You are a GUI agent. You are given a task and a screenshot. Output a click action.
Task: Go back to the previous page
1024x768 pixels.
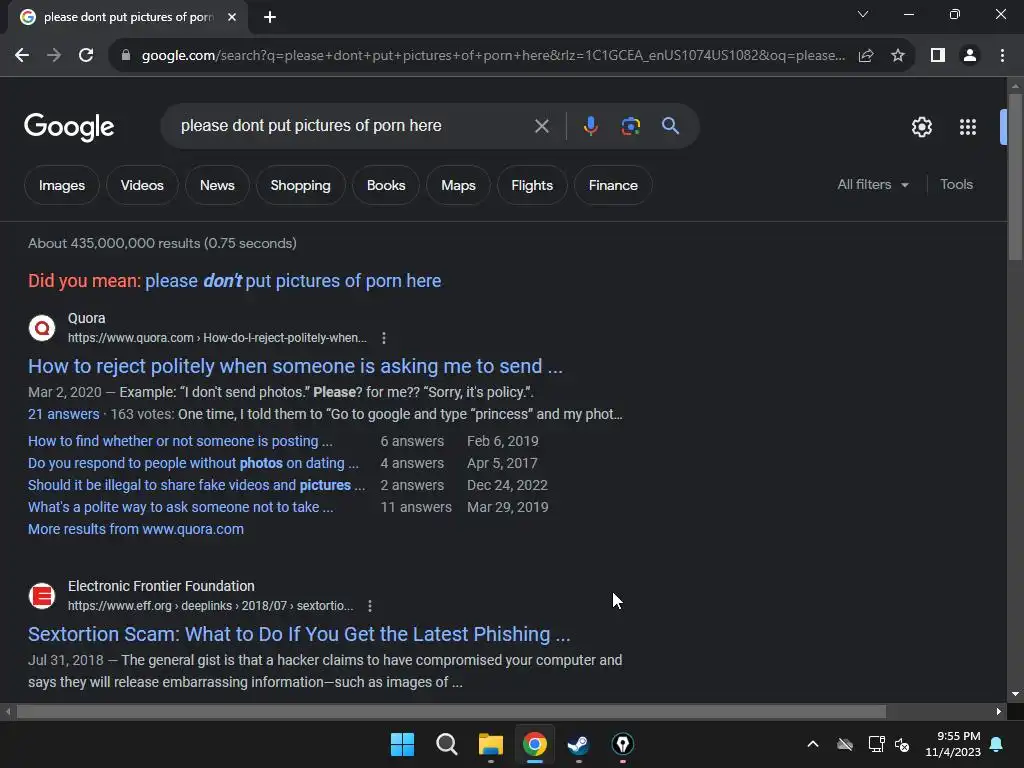pyautogui.click(x=22, y=56)
